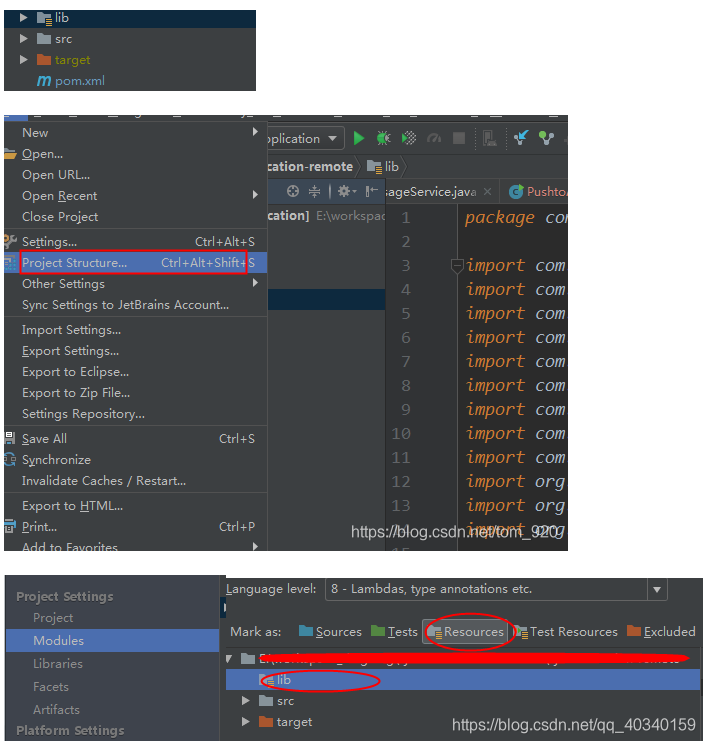Screen dimensions: 706x744
Task: Select src folder in the top tree
Action: [55, 39]
